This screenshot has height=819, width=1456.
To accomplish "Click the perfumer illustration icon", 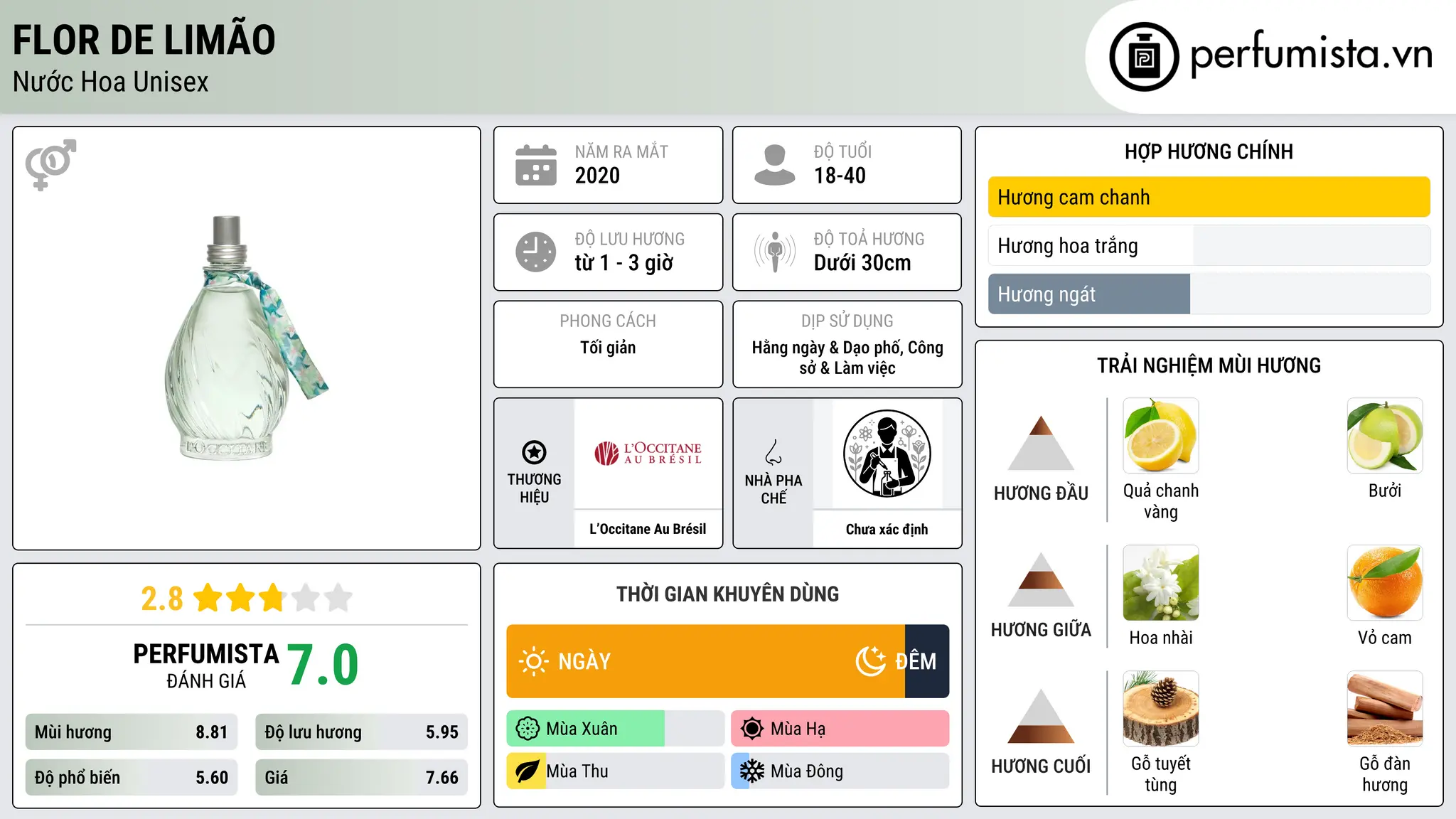I will pos(887,454).
